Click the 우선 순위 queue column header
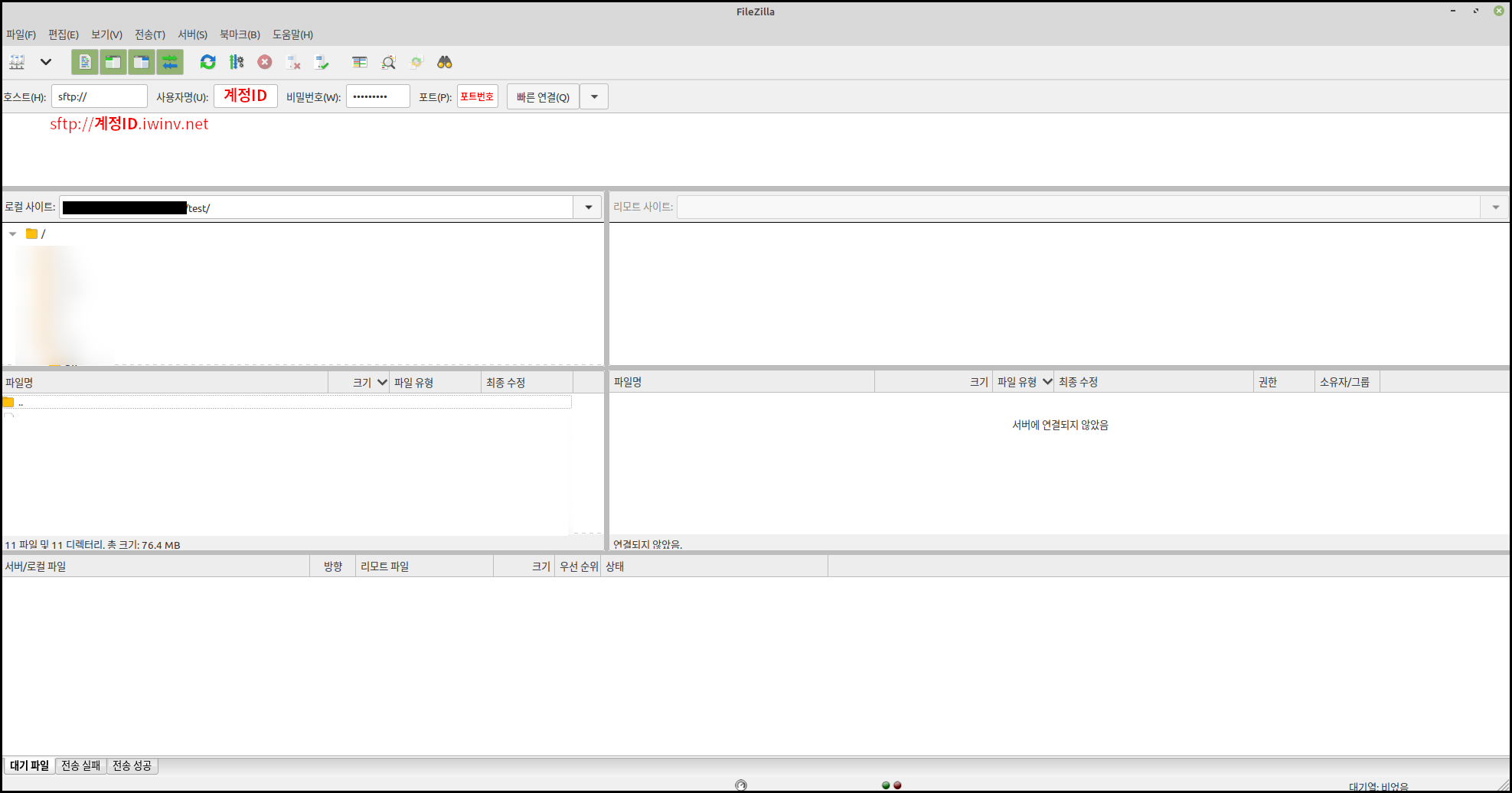The image size is (1512, 793). [578, 566]
